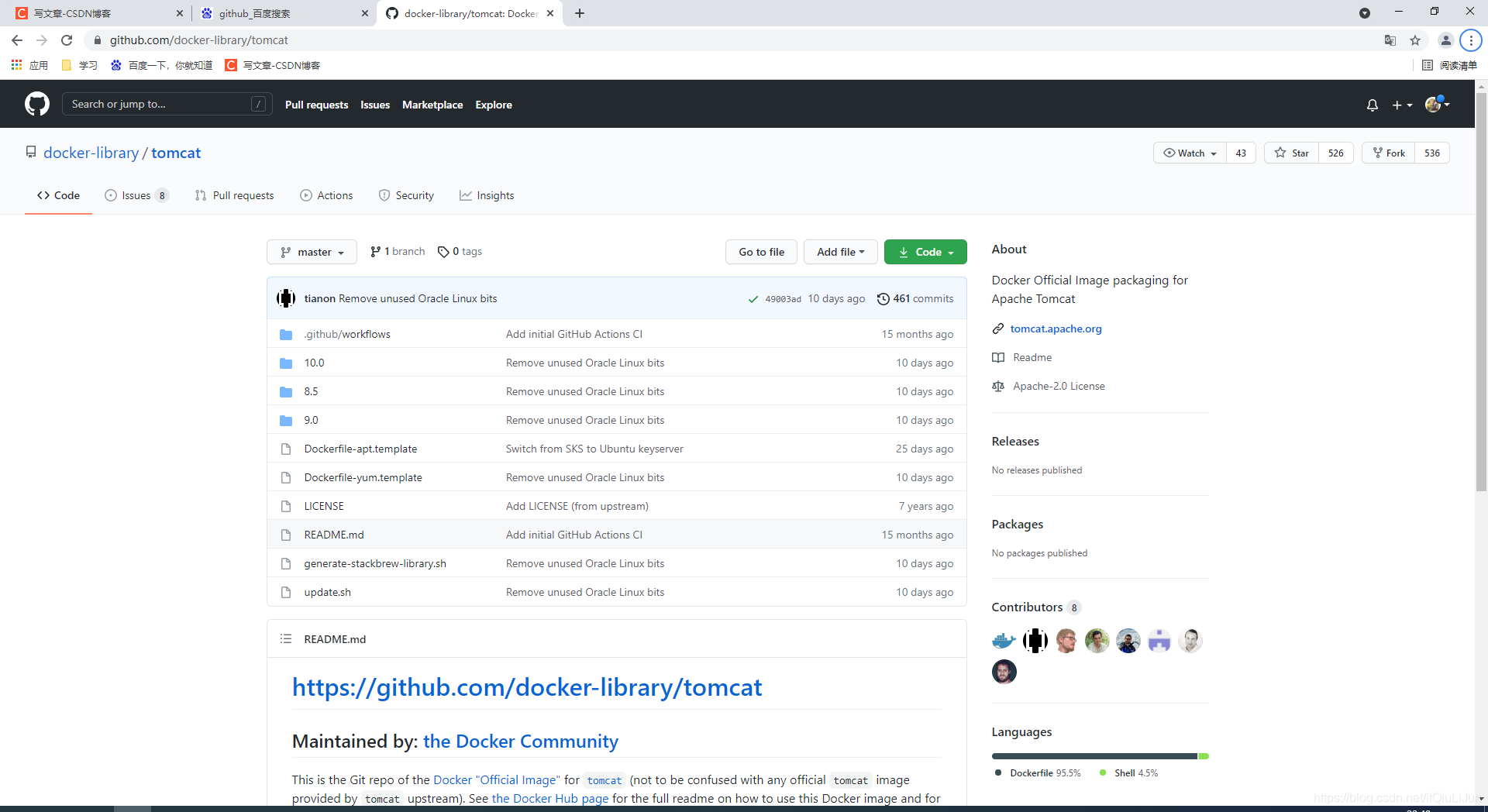1488x812 pixels.
Task: Switch to the Insights tab
Action: tap(487, 195)
